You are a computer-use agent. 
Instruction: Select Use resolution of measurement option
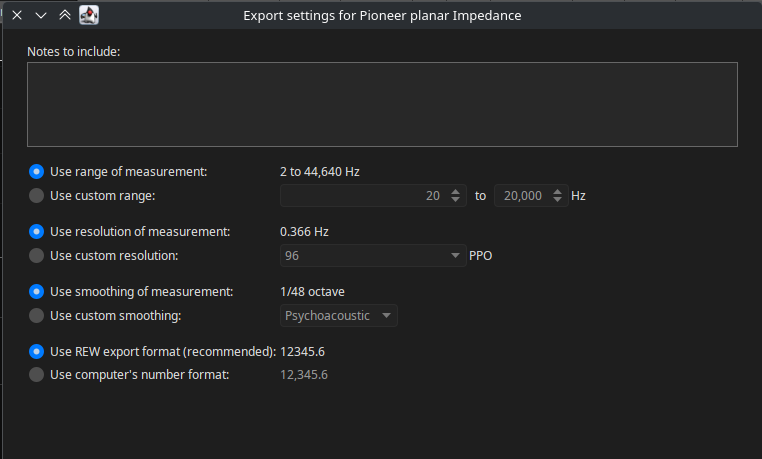[36, 232]
